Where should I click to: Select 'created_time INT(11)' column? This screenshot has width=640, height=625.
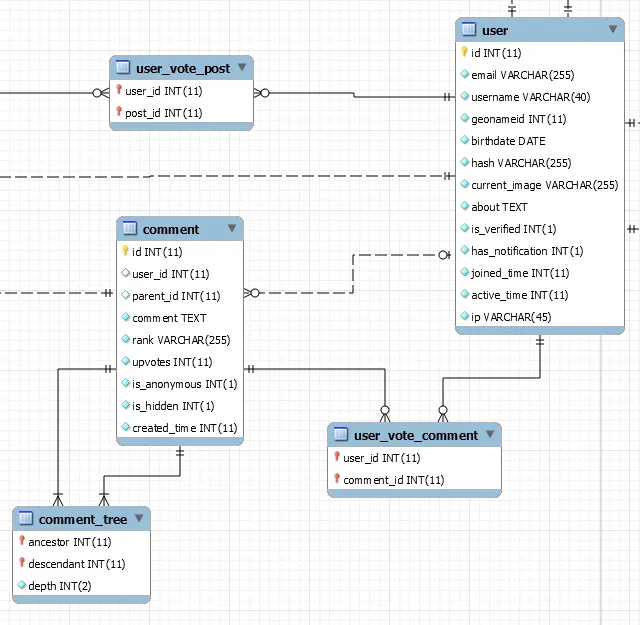coord(184,428)
